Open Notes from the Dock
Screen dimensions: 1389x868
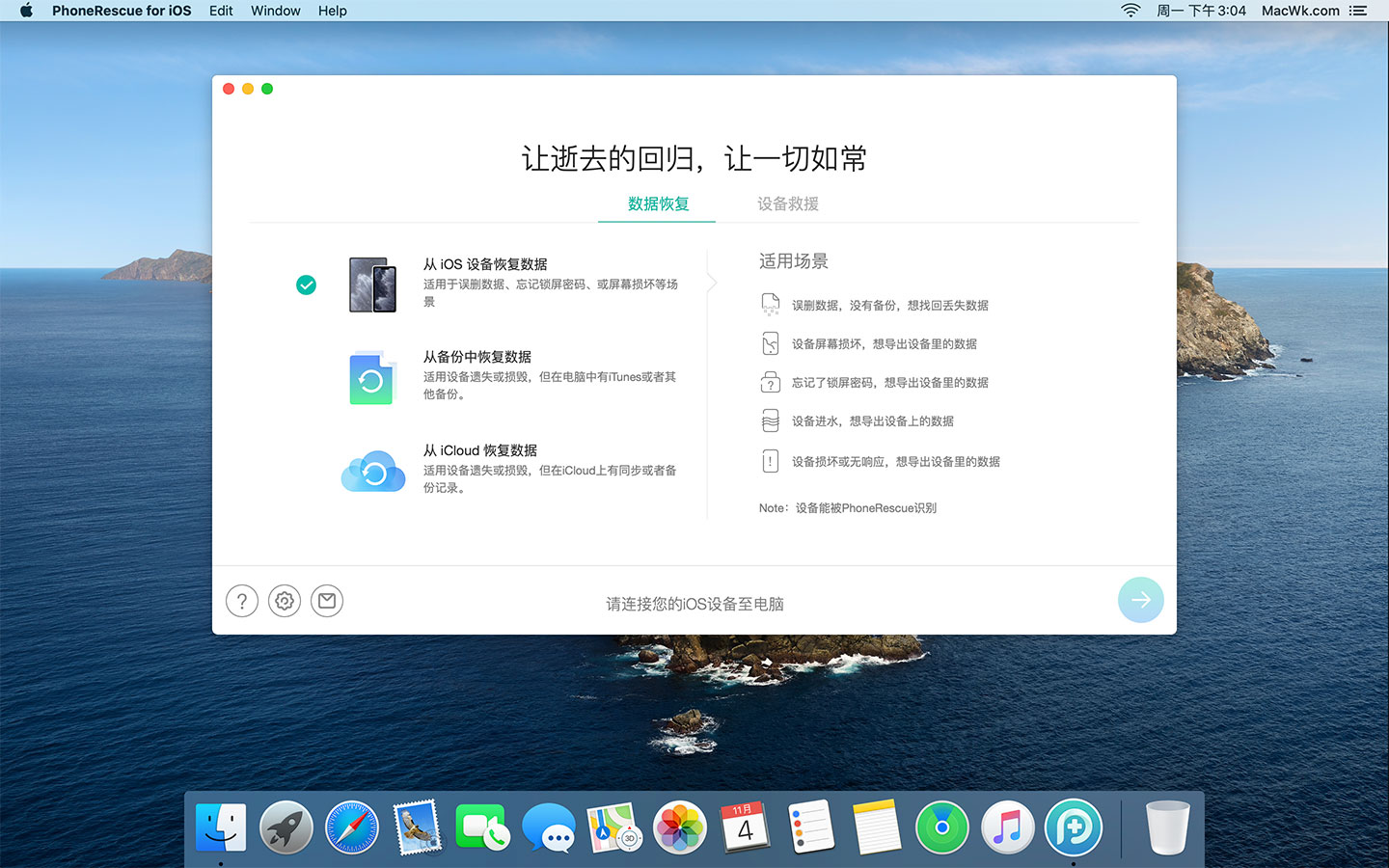click(877, 827)
